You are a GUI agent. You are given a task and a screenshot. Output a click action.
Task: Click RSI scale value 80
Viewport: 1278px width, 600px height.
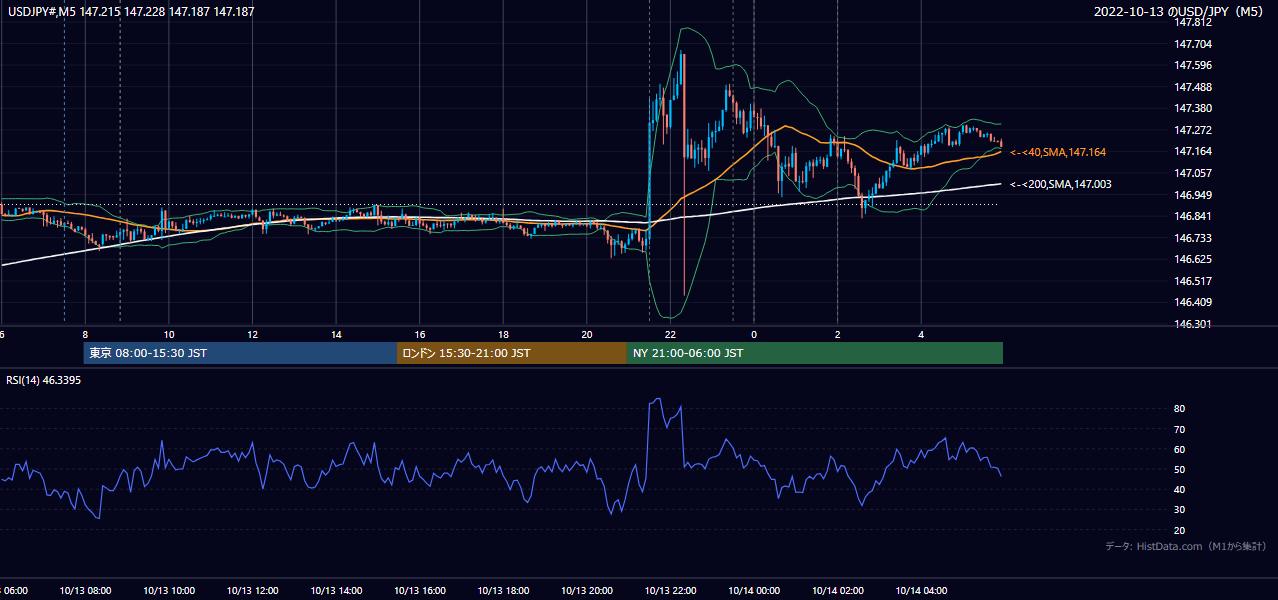(x=1179, y=409)
